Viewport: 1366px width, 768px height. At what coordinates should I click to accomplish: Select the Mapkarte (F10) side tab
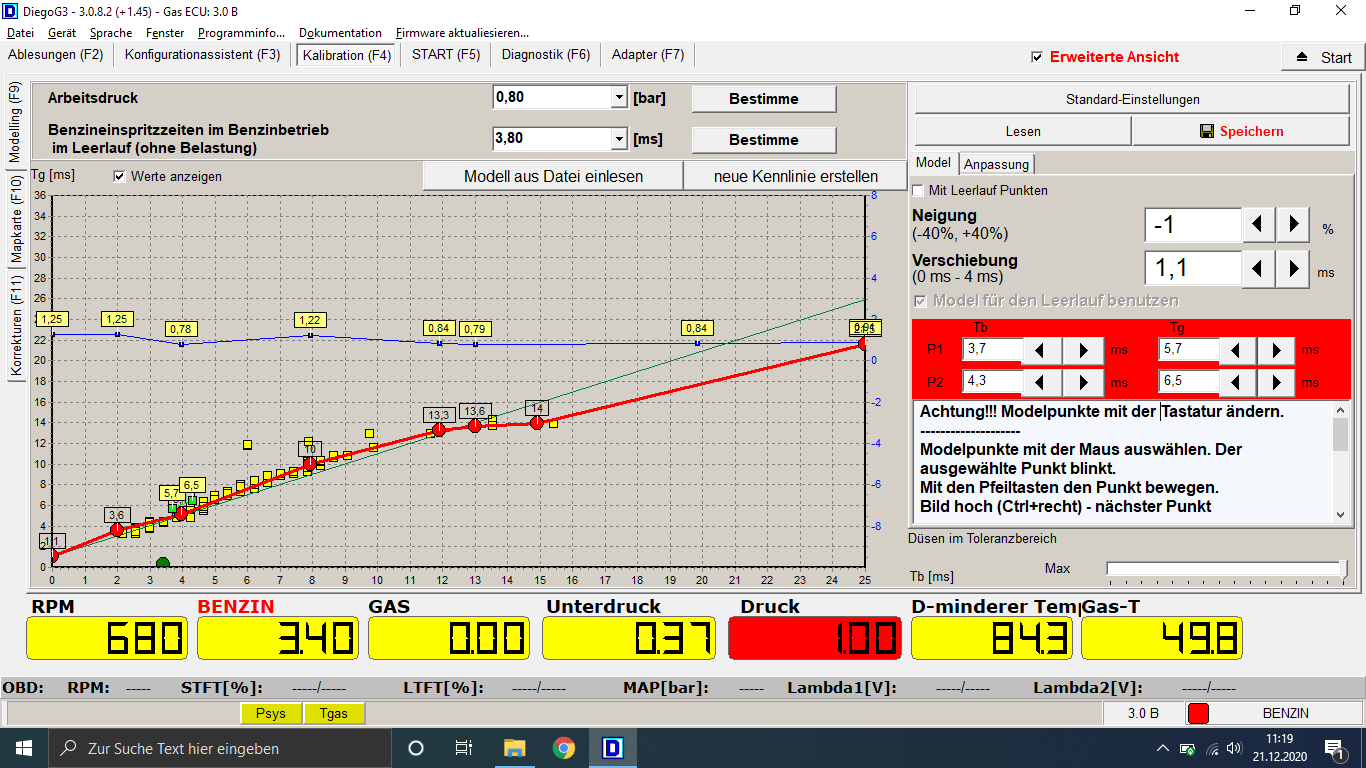16,220
